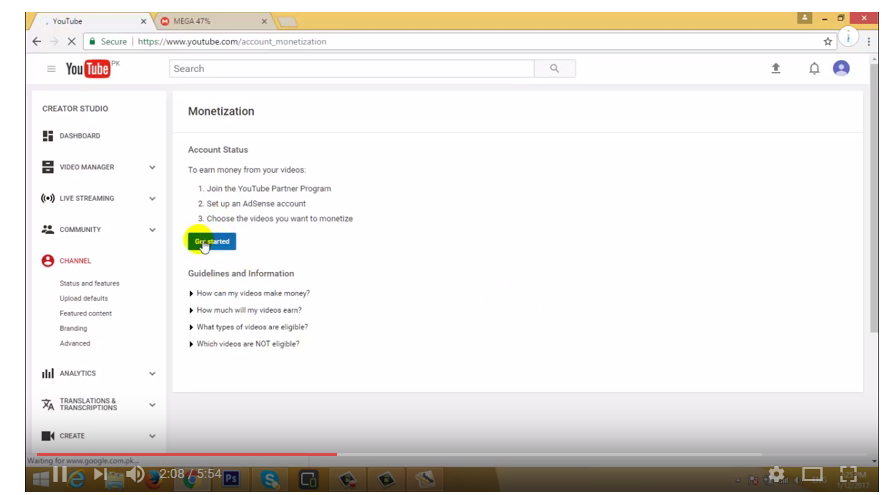Click the Video Manager sidebar icon
The image size is (891, 495).
point(48,167)
